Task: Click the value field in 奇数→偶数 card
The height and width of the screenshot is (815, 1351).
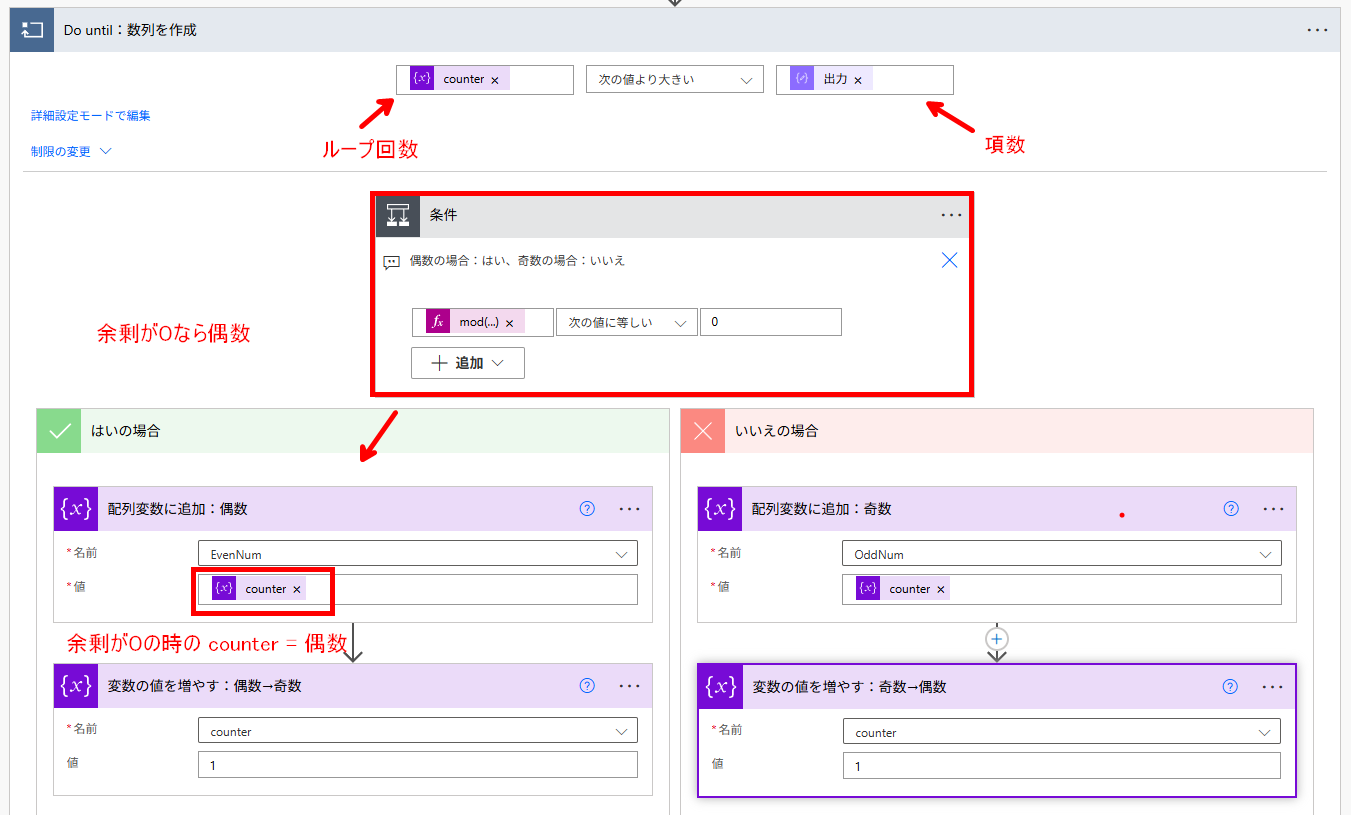Action: tap(1062, 766)
